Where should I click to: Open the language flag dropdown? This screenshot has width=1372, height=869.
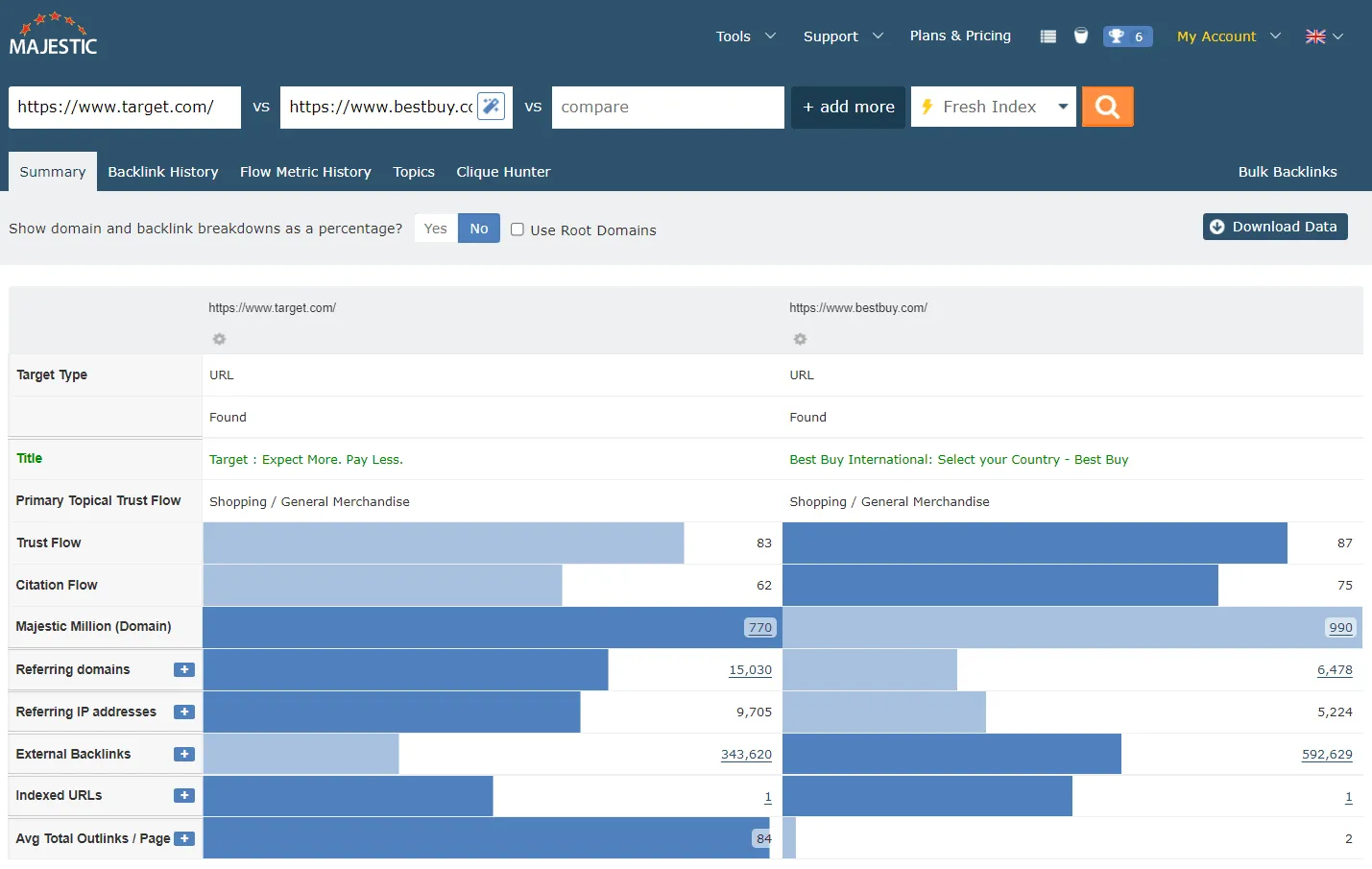pyautogui.click(x=1323, y=36)
